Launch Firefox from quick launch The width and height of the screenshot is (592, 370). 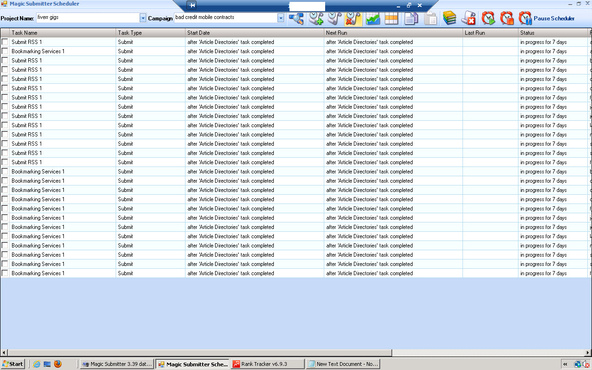pyautogui.click(x=58, y=364)
